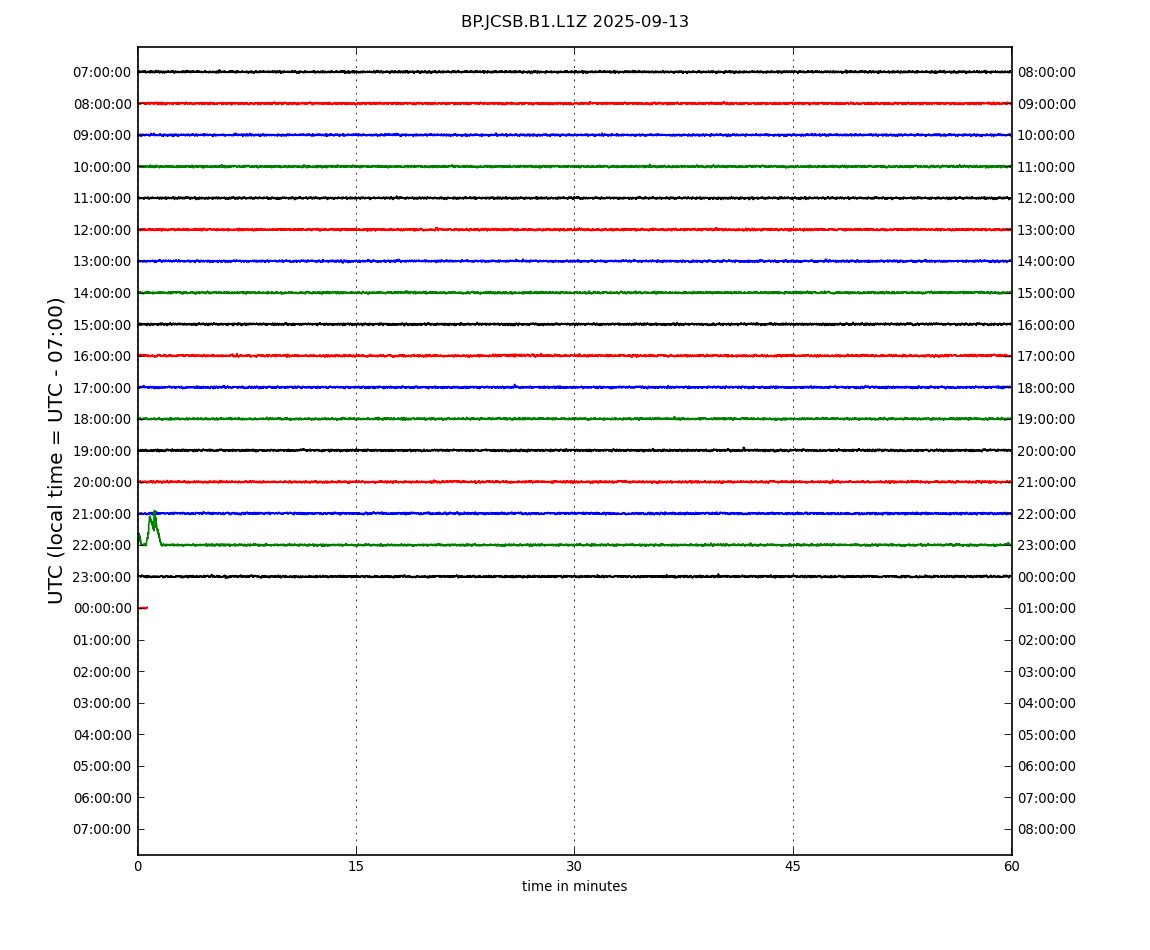
Task: Click the right axis label 23:00:00
Action: click(1047, 545)
